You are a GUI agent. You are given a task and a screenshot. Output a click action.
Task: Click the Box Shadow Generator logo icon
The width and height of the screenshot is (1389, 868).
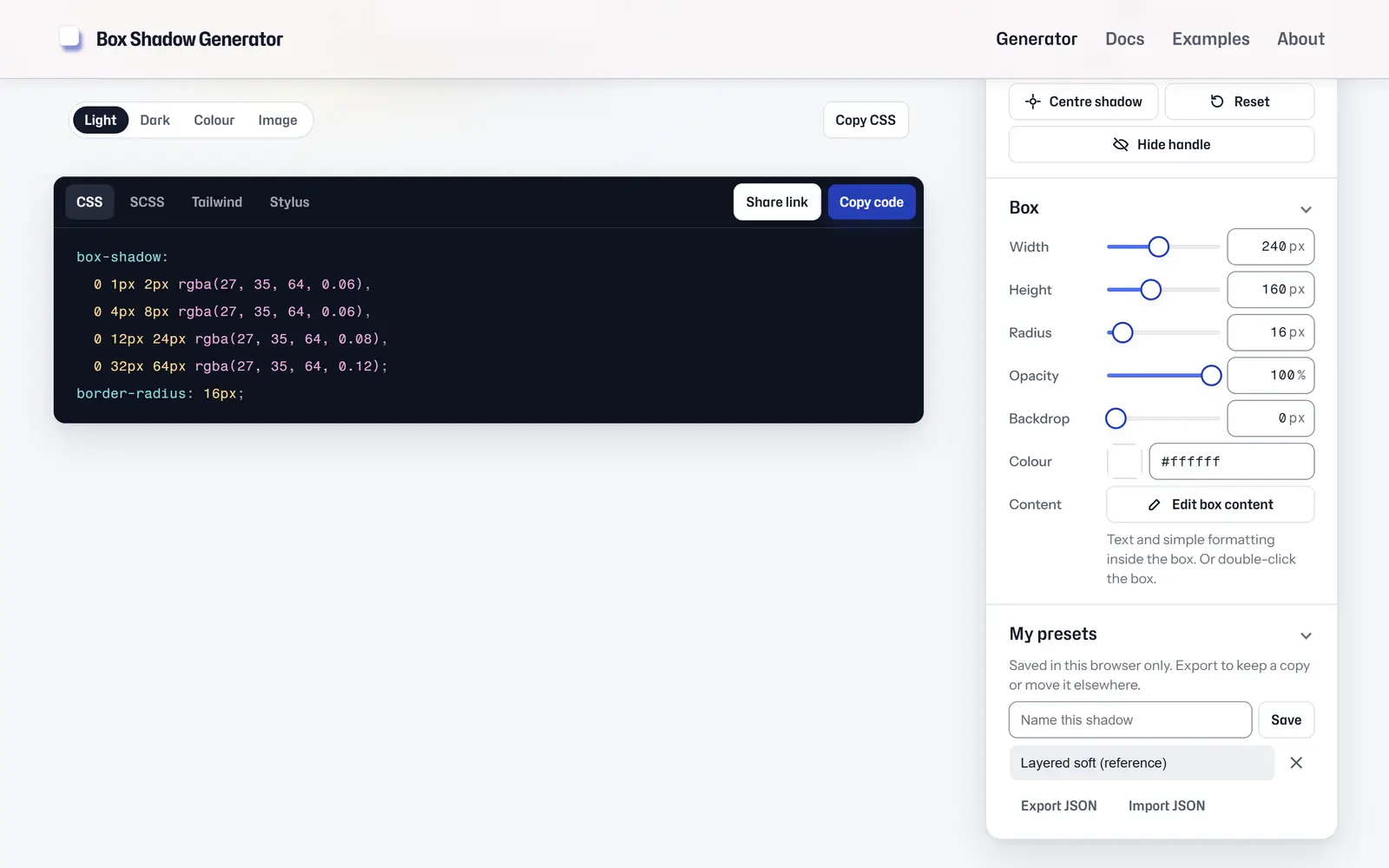click(x=70, y=38)
